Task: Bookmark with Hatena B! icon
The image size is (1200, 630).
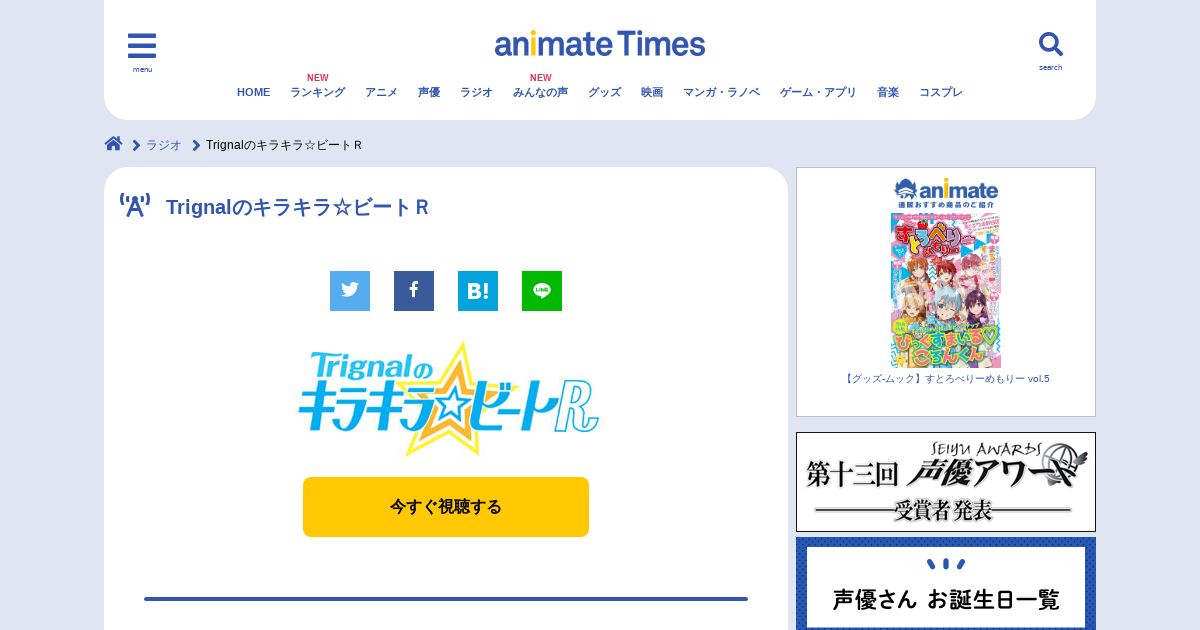Action: pos(478,291)
